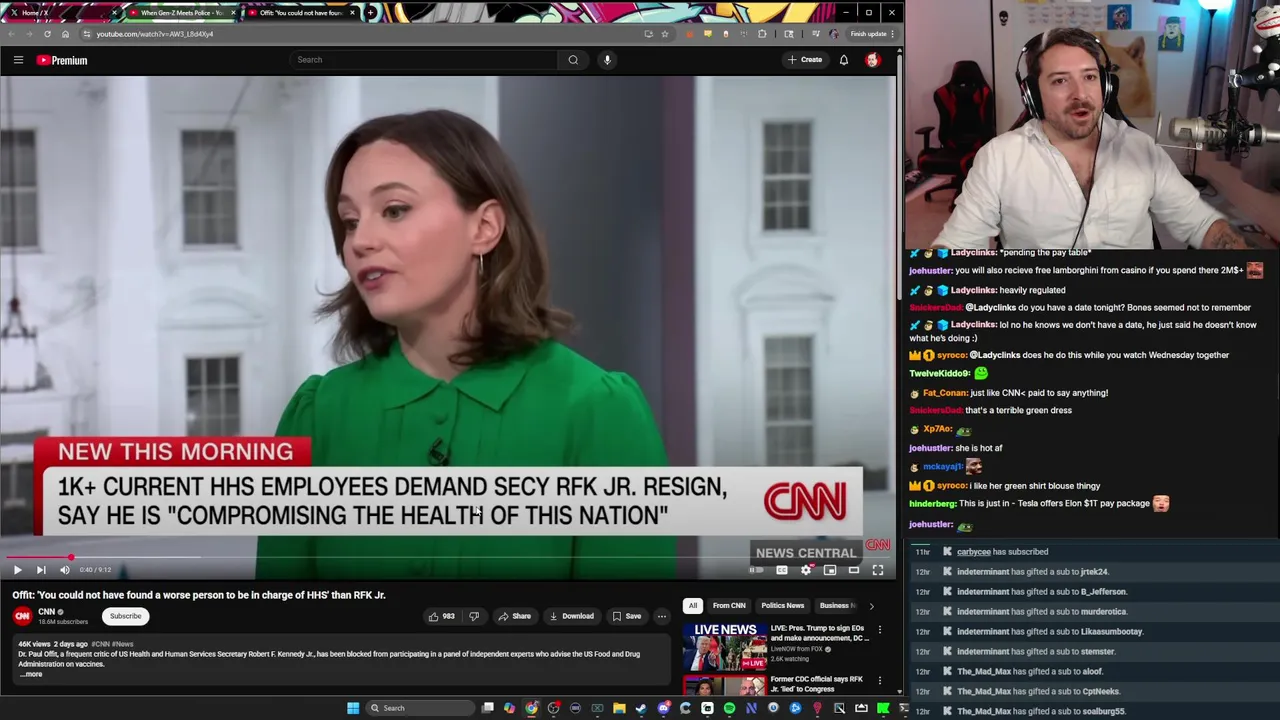Open Chrome from the taskbar

(x=531, y=708)
